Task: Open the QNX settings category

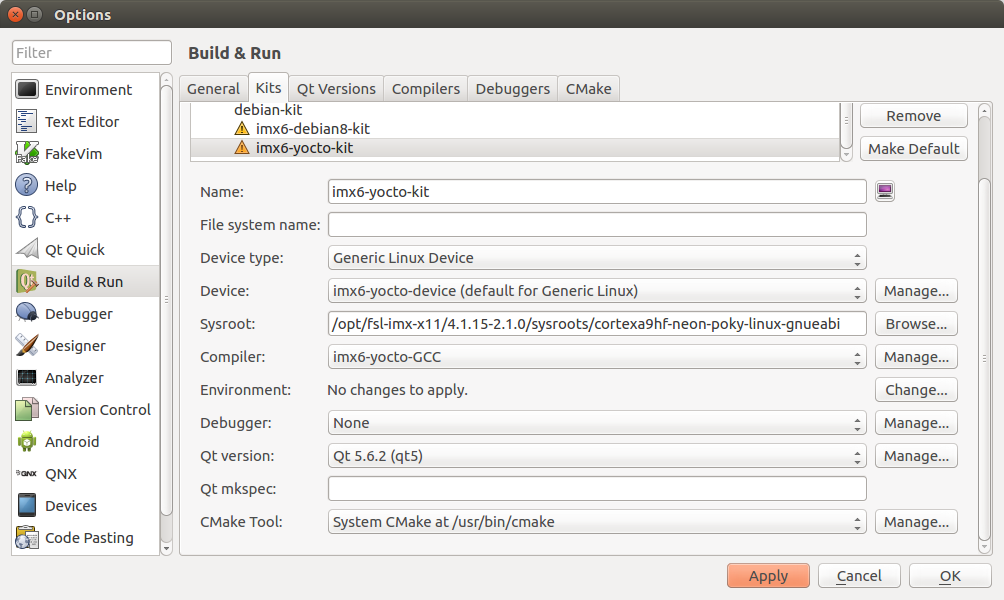Action: pyautogui.click(x=60, y=474)
